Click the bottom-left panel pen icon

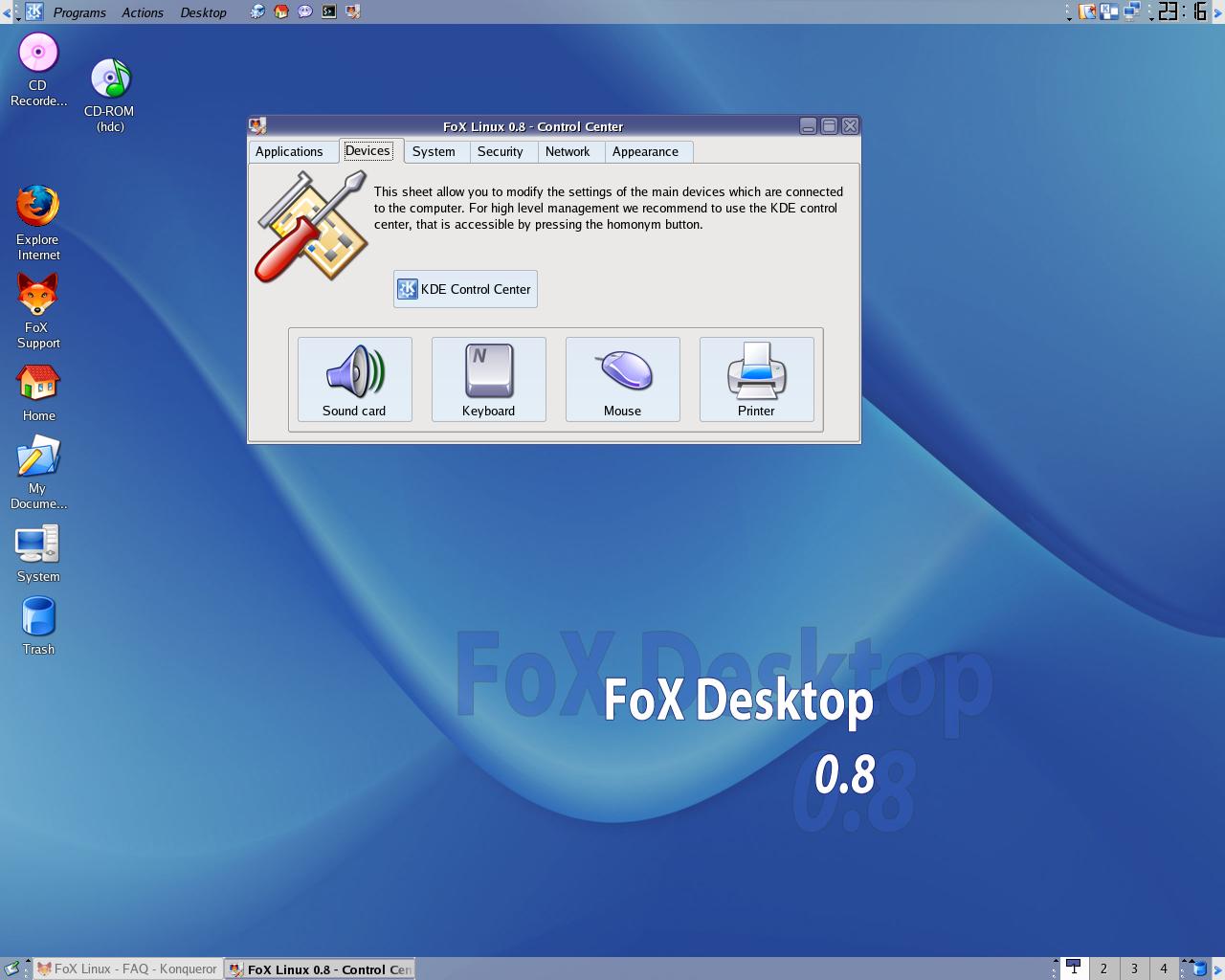pos(11,969)
